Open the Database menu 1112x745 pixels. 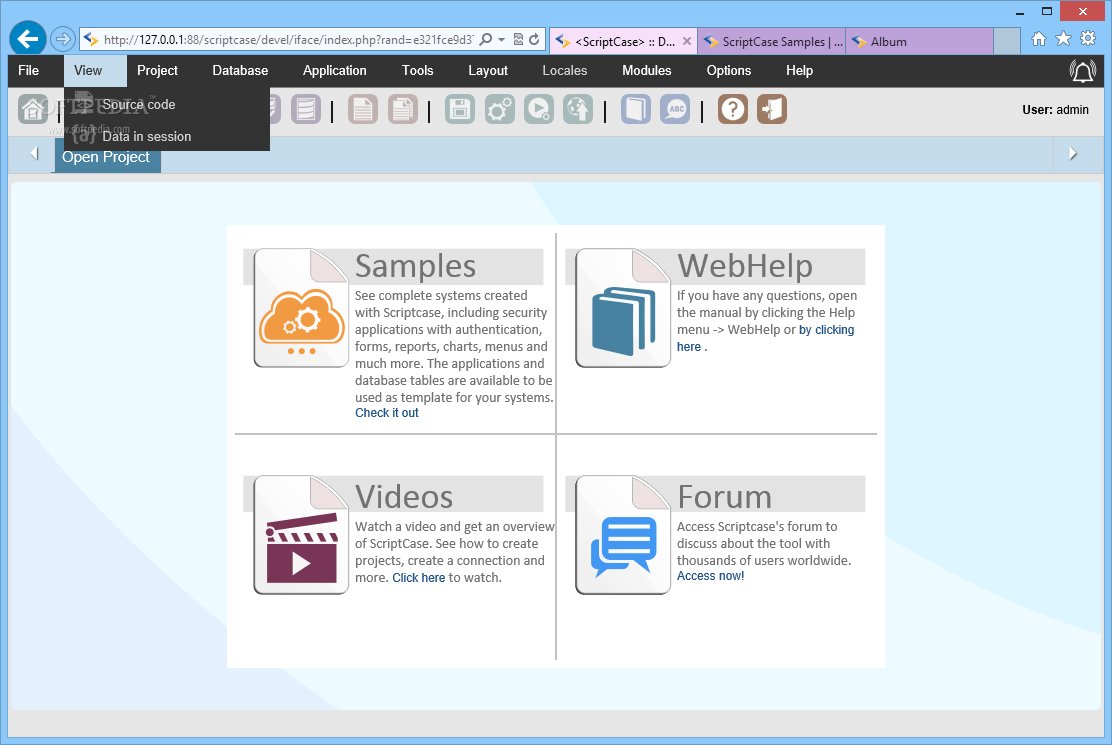coord(240,70)
